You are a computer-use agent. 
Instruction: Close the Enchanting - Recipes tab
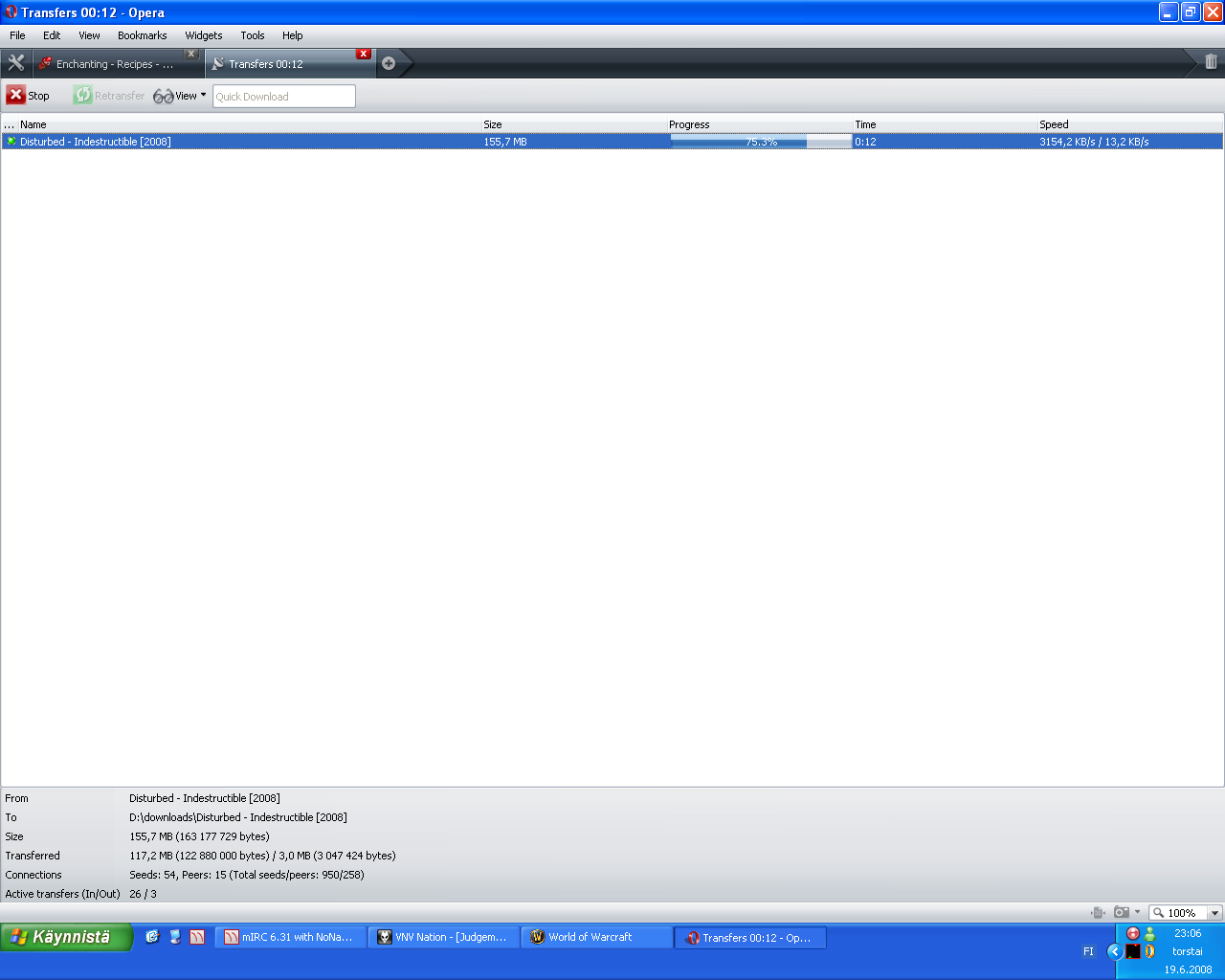pos(191,54)
